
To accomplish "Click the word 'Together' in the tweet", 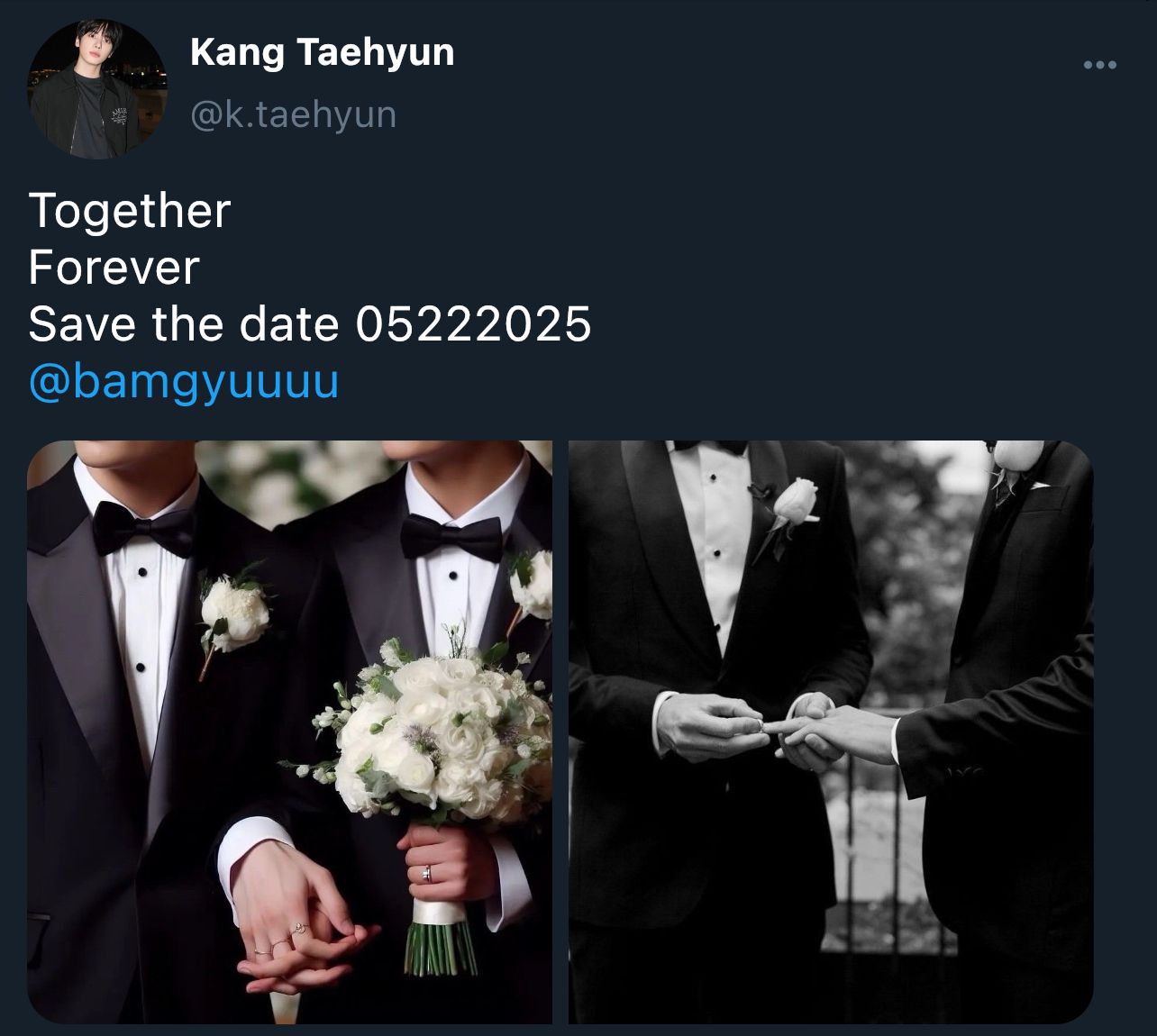I will pos(130,211).
